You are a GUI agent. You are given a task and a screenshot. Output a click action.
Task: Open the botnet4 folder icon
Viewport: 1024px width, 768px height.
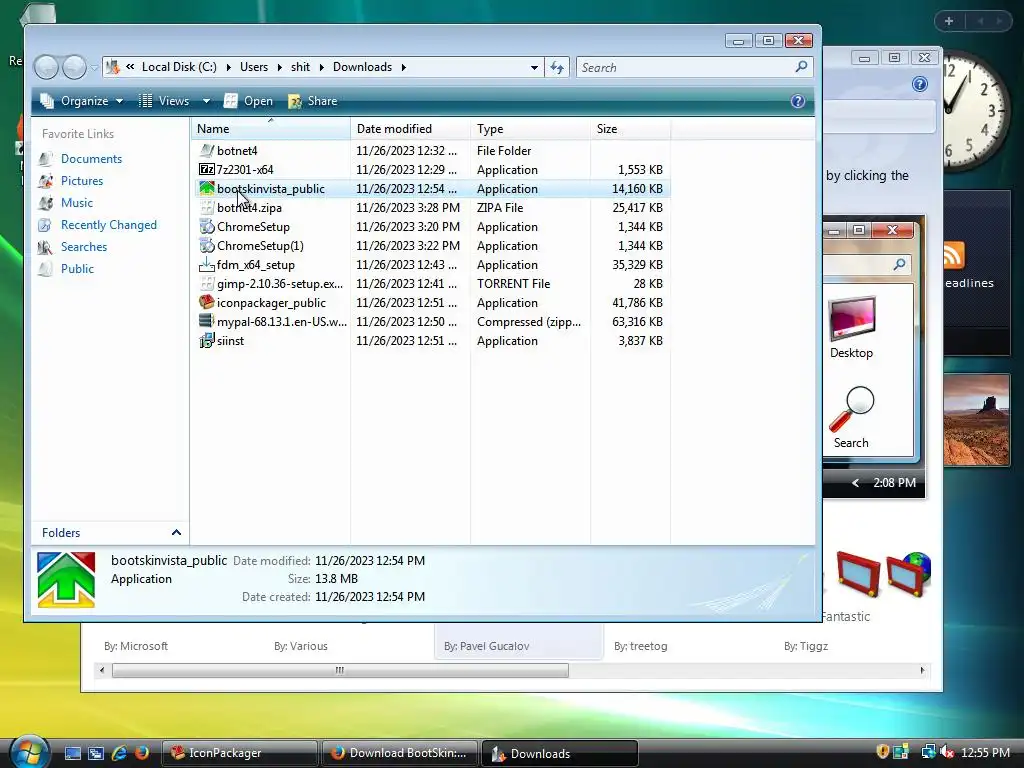[207, 151]
